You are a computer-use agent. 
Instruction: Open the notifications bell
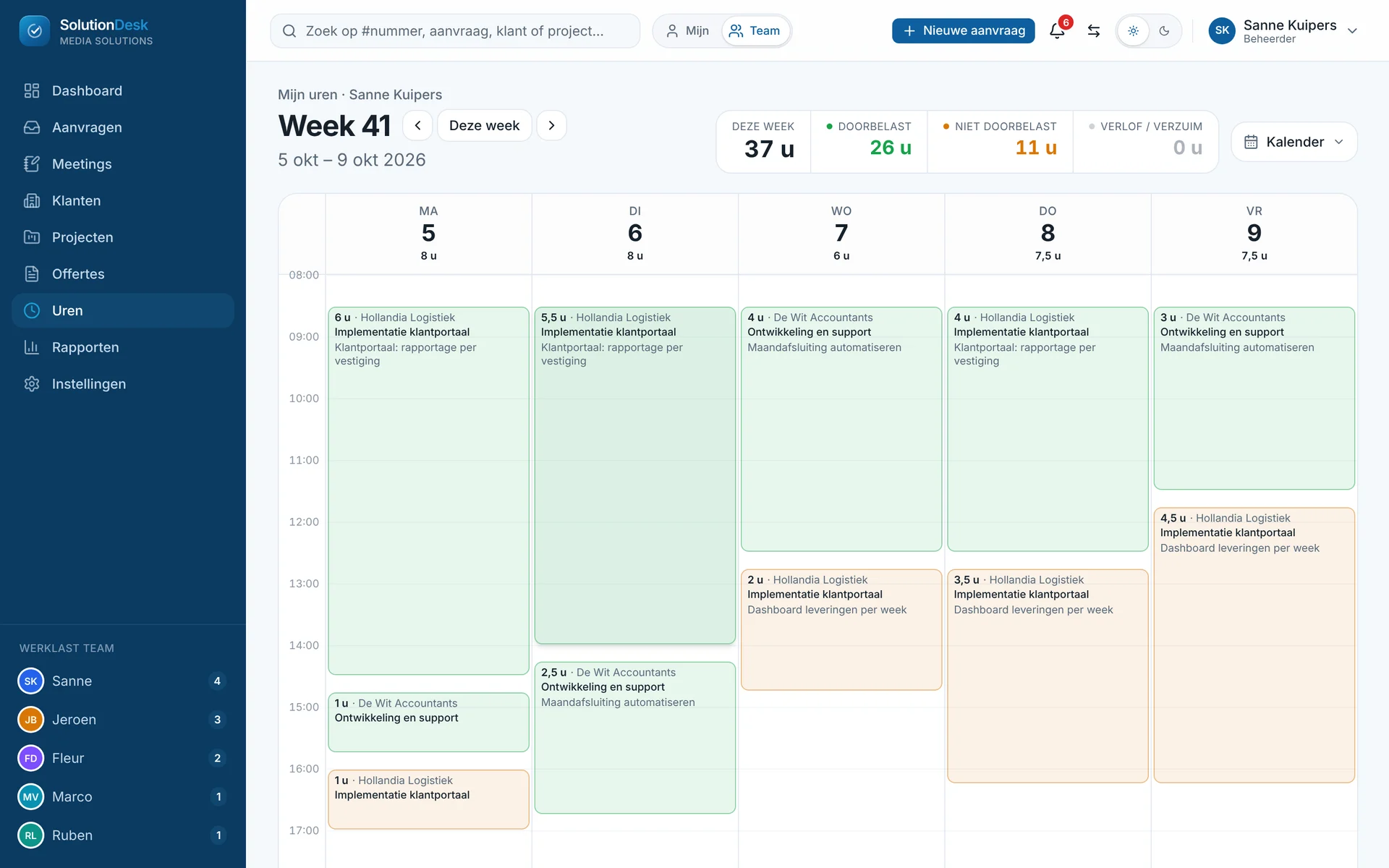coord(1057,31)
